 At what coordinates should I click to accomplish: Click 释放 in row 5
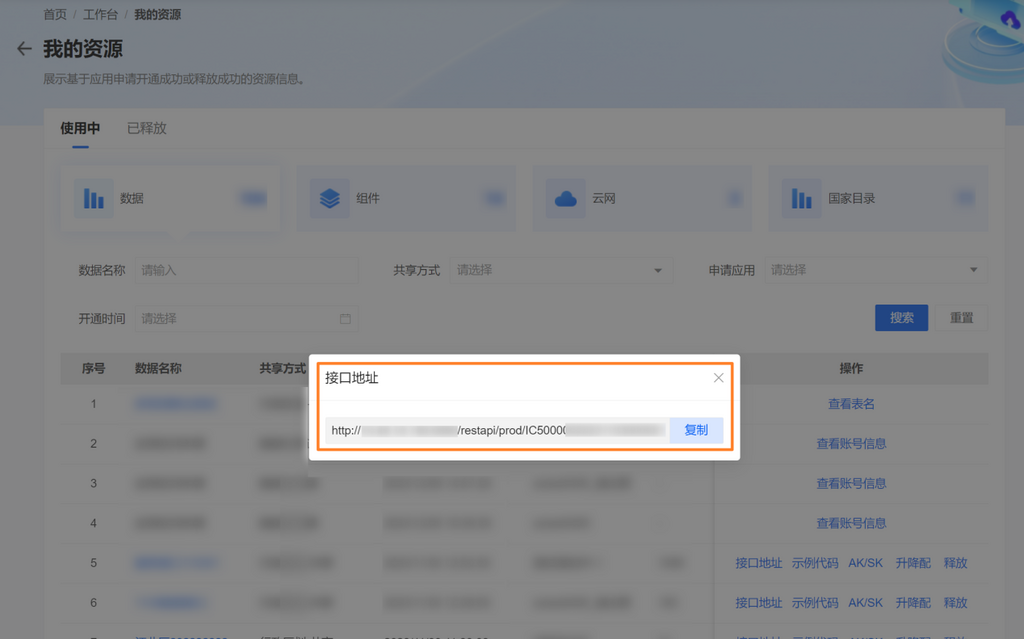pyautogui.click(x=955, y=563)
